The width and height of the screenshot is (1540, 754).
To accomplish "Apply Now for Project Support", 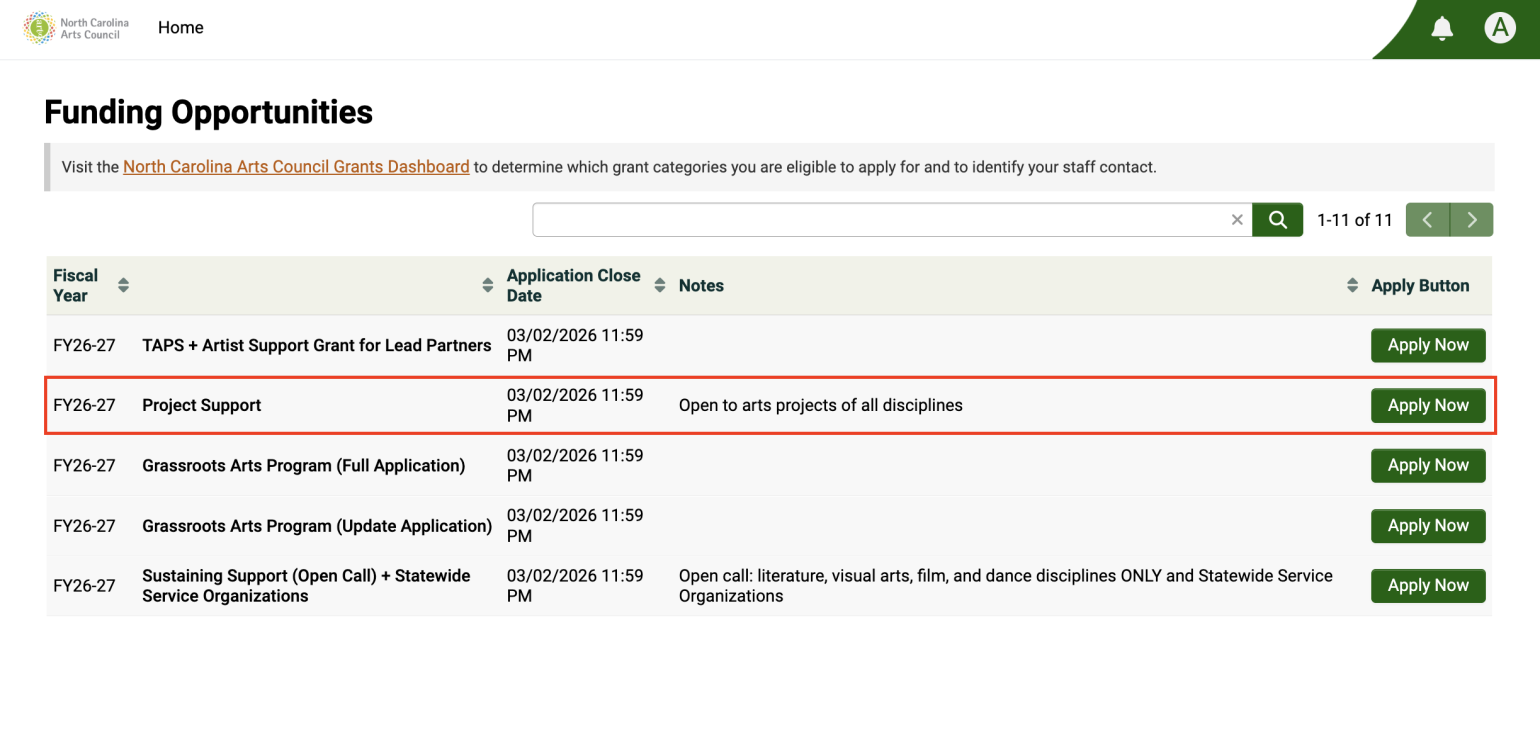I will (x=1428, y=405).
